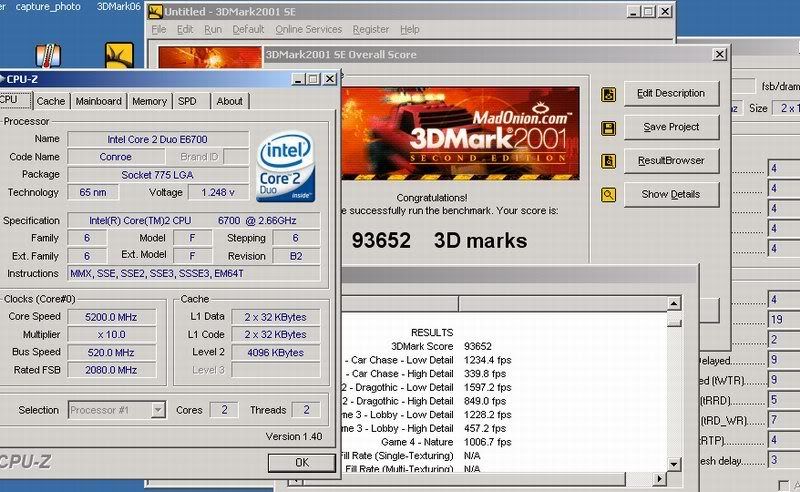The width and height of the screenshot is (800, 492).
Task: Open the Online Services menu
Action: (x=308, y=30)
